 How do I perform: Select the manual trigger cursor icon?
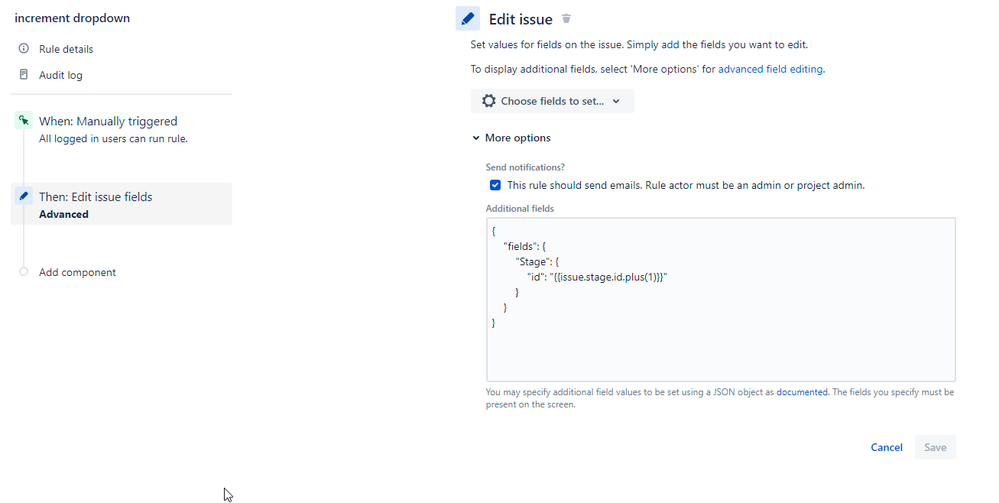[24, 120]
